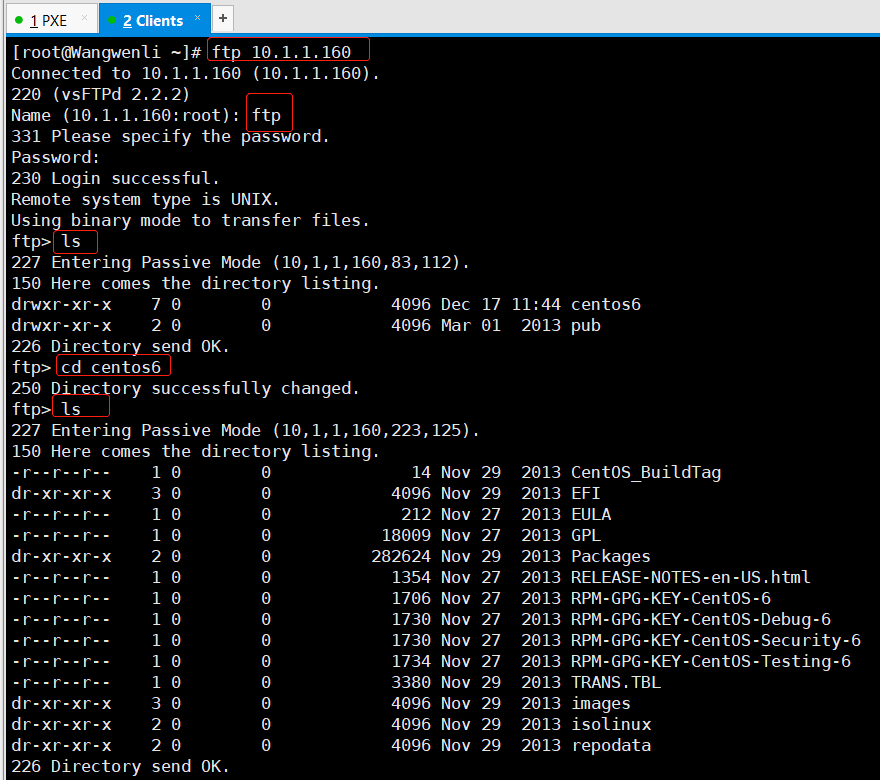
Task: Click the '220 (vsFTPd 2.2.2)' line
Action: (x=100, y=94)
